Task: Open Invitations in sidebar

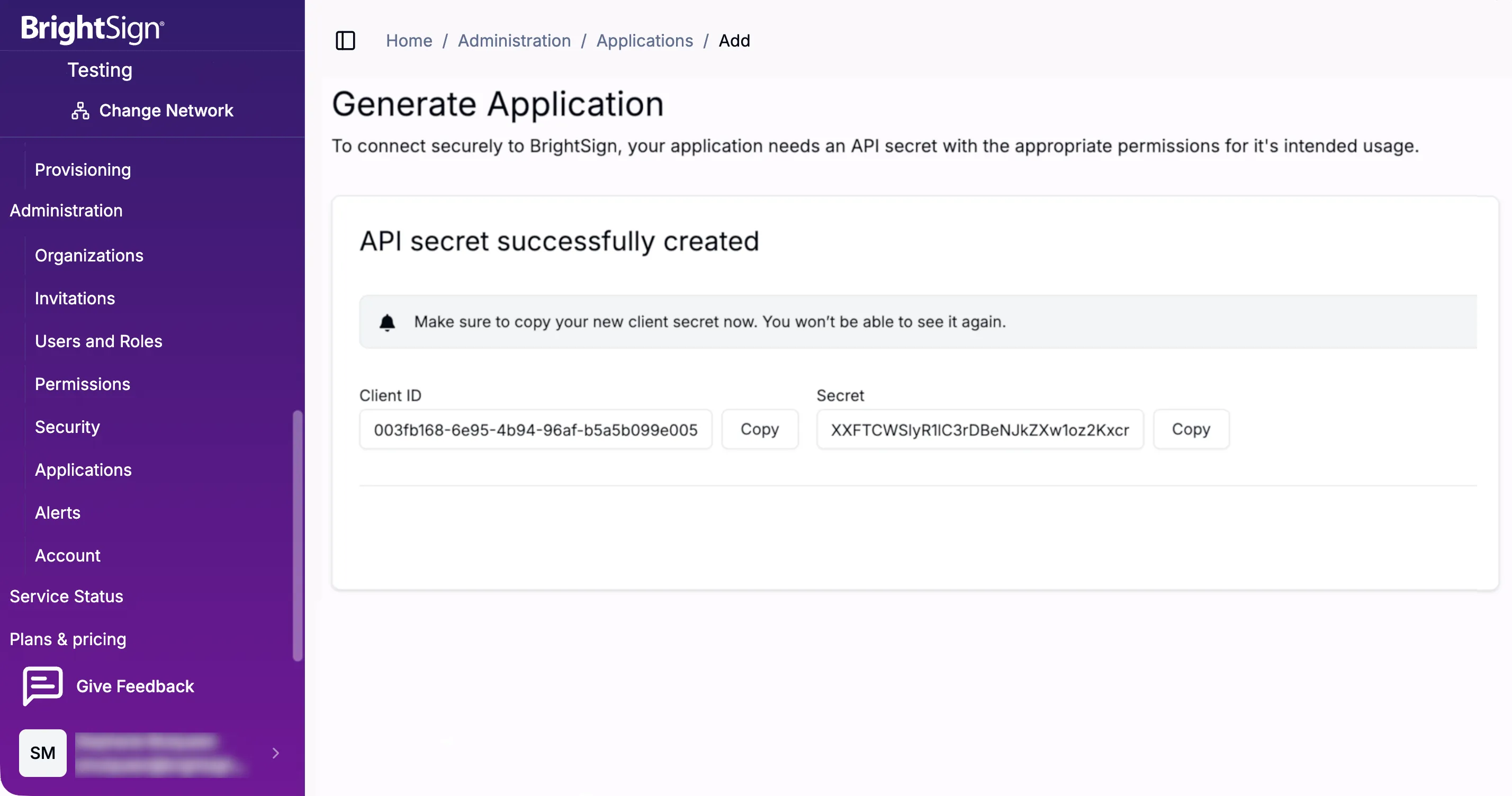Action: point(75,298)
